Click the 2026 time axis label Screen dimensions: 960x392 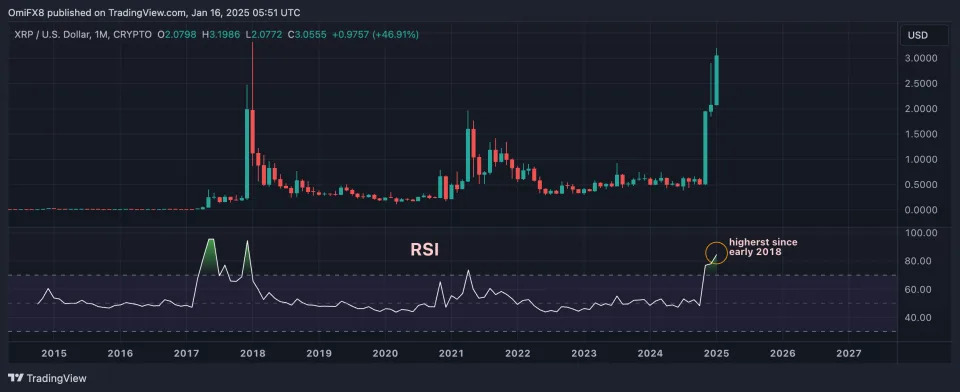point(782,353)
